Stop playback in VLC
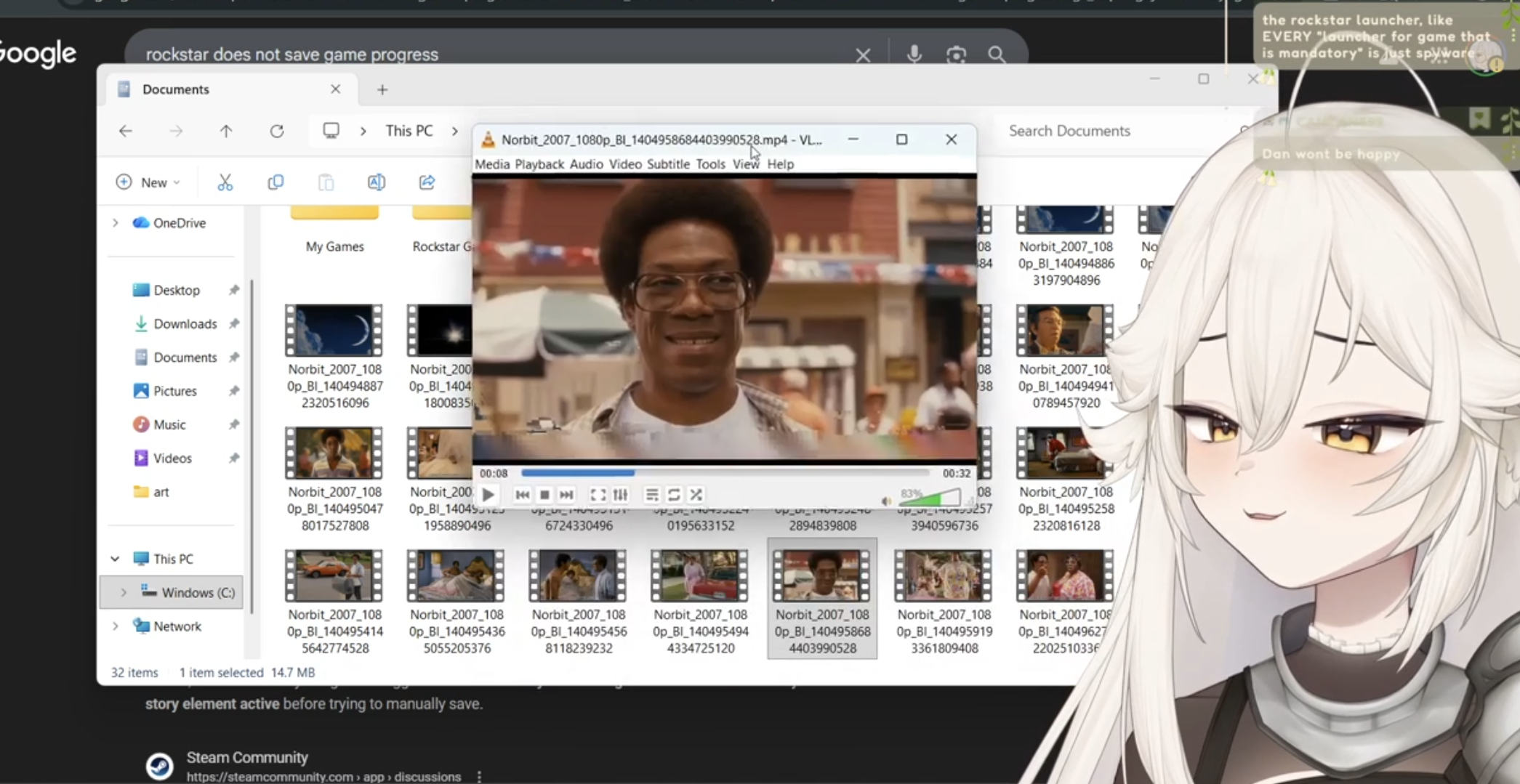Image resolution: width=1520 pixels, height=784 pixels. coord(544,495)
